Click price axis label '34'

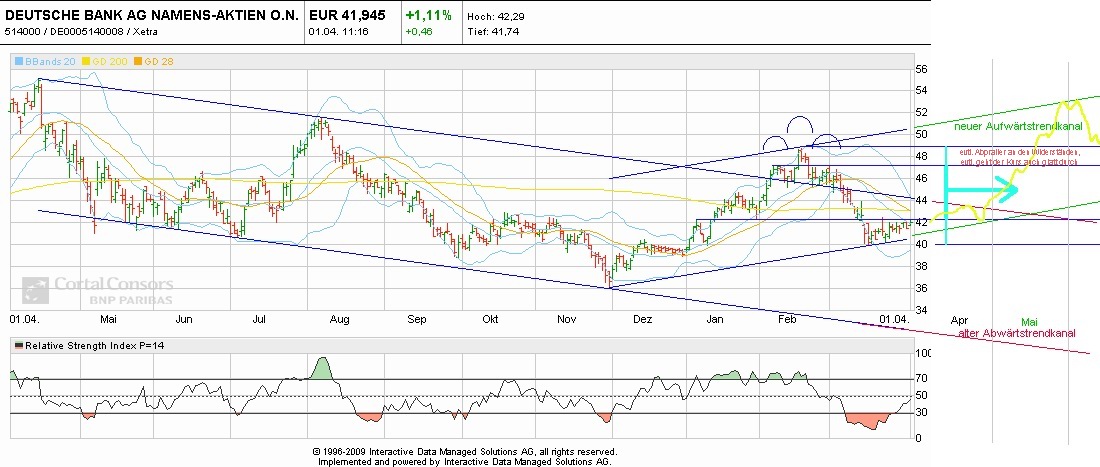pyautogui.click(x=921, y=310)
